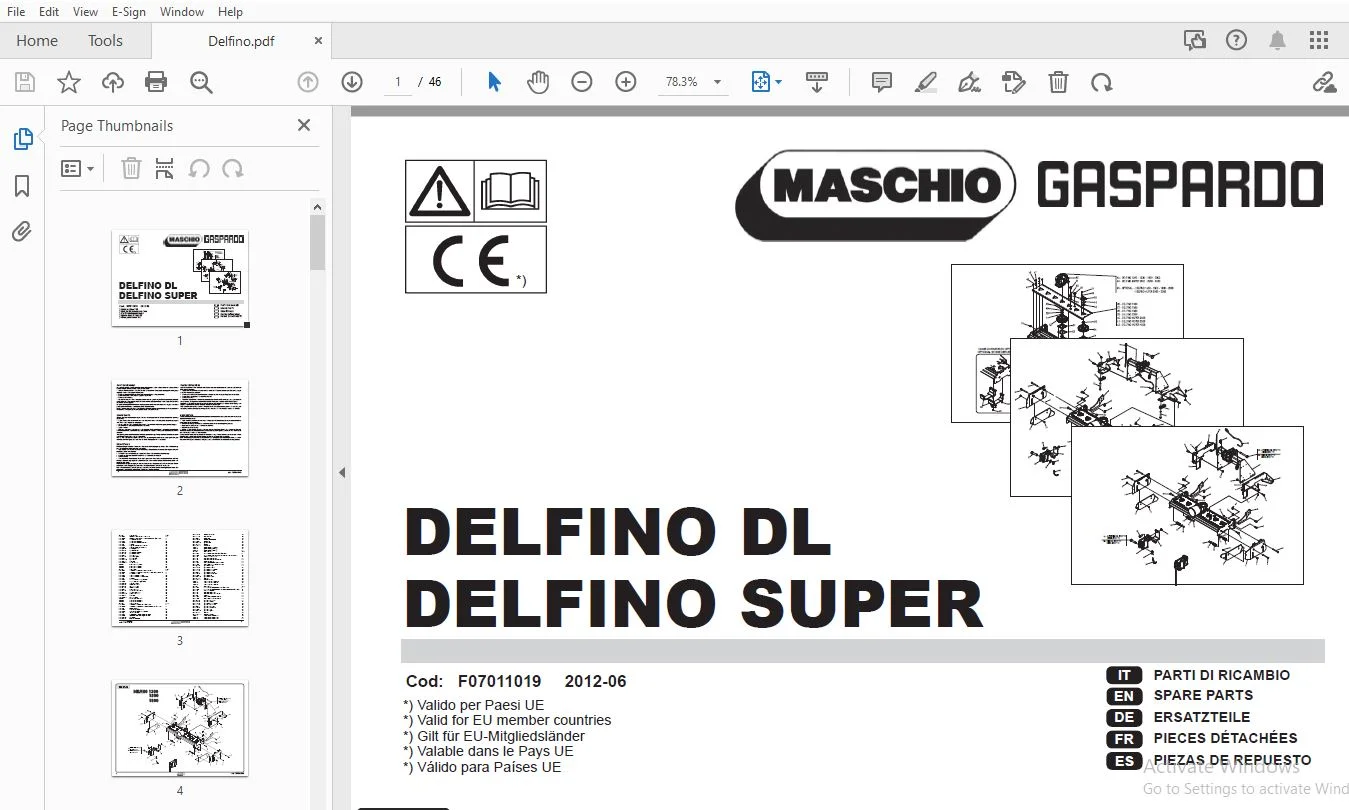Open the Window menu
Screen dimensions: 1349x810
coord(182,11)
